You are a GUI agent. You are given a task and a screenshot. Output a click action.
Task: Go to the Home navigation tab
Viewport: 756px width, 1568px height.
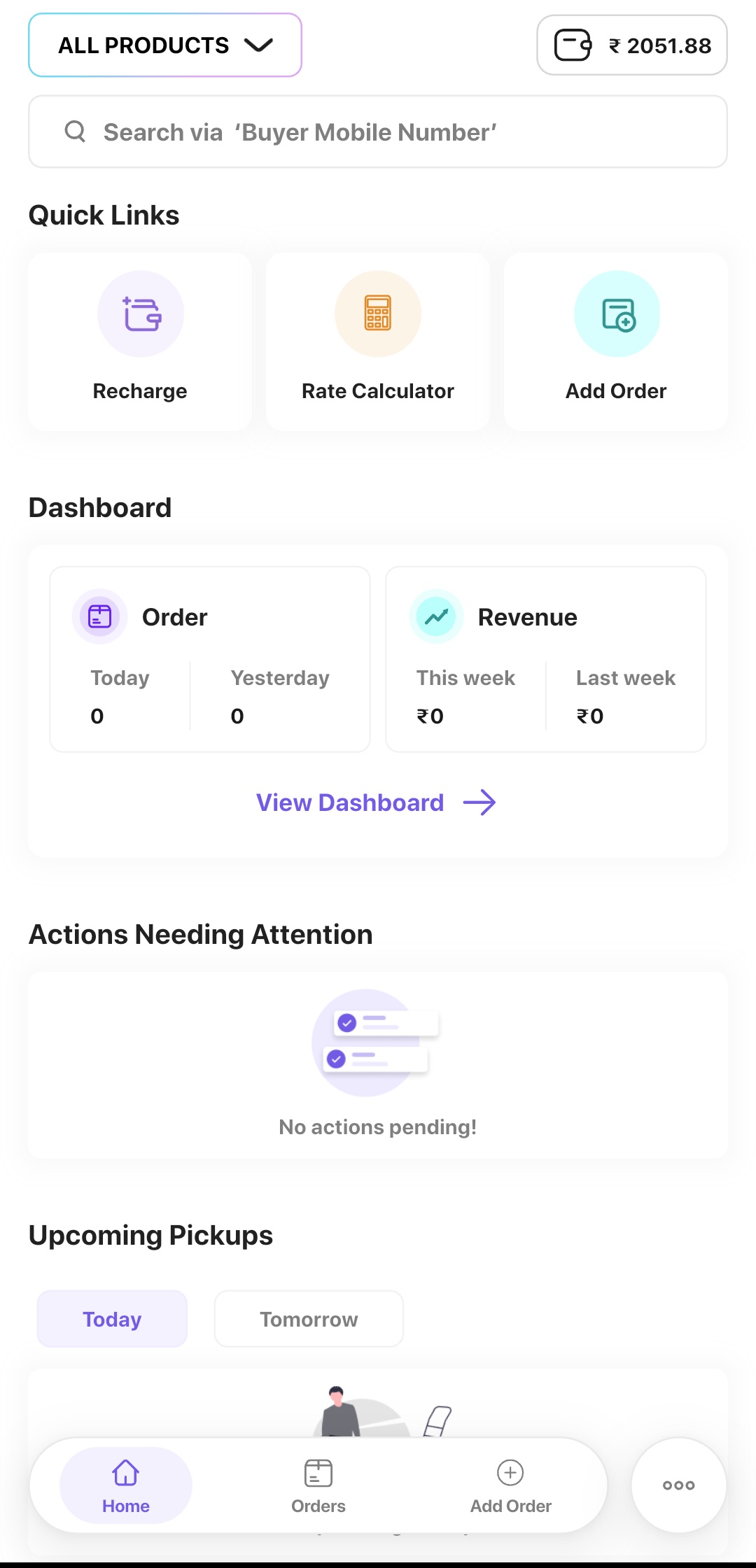(x=126, y=1485)
